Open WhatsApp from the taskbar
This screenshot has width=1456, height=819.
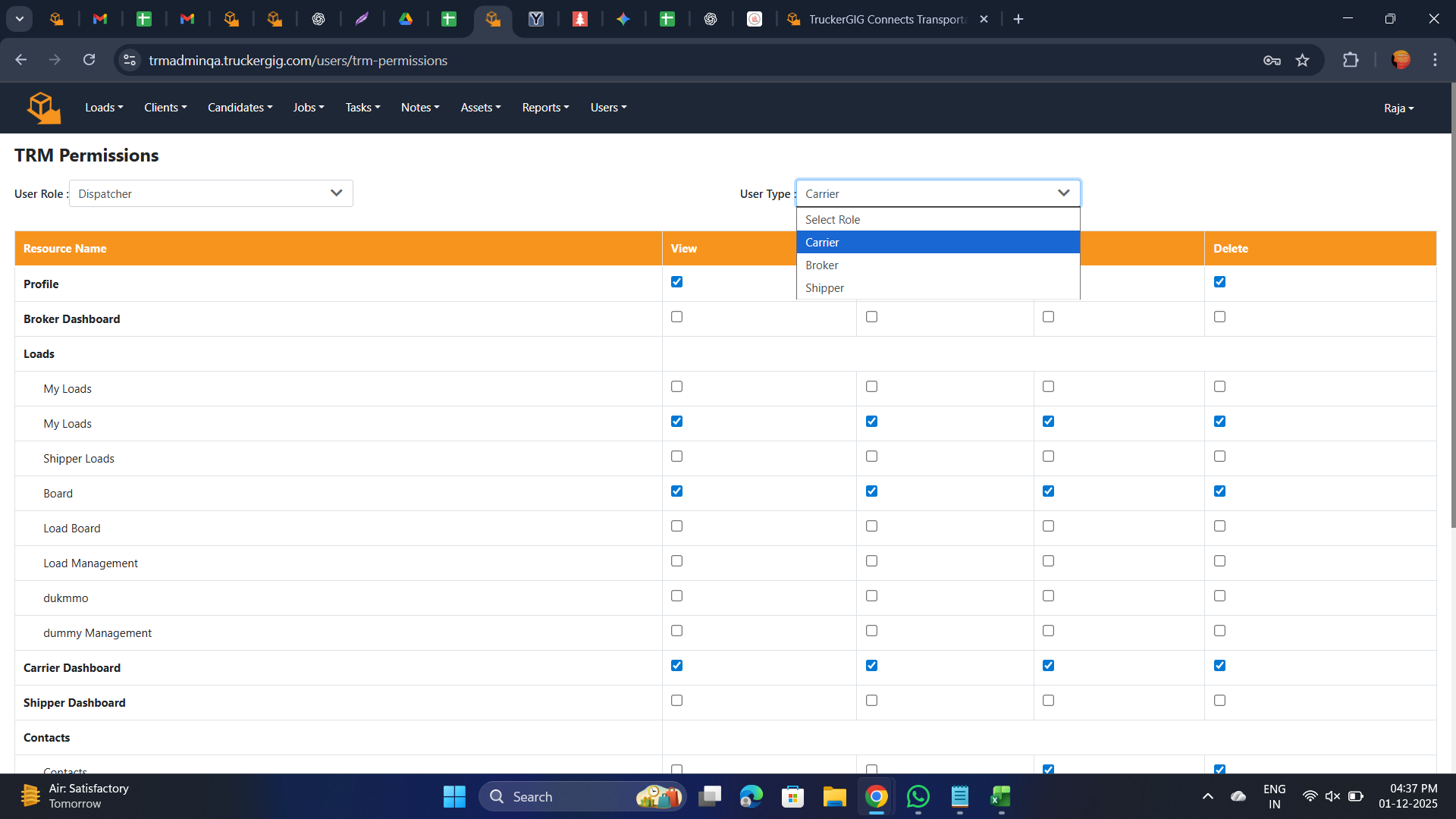pos(918,797)
